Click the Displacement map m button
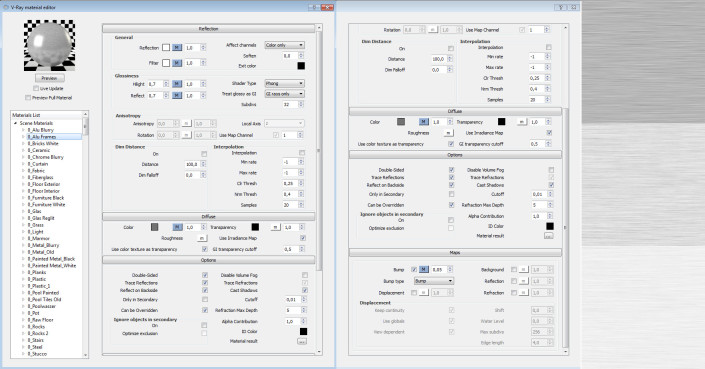Screen dimensions: 705x369 tap(424, 293)
